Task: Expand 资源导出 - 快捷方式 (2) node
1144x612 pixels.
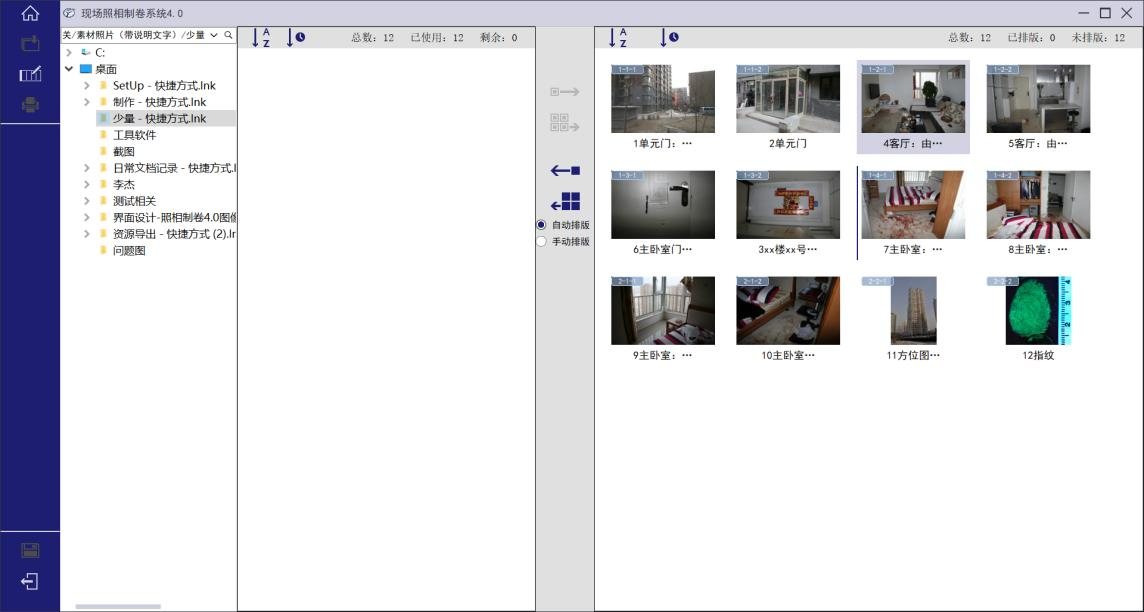Action: (x=86, y=234)
